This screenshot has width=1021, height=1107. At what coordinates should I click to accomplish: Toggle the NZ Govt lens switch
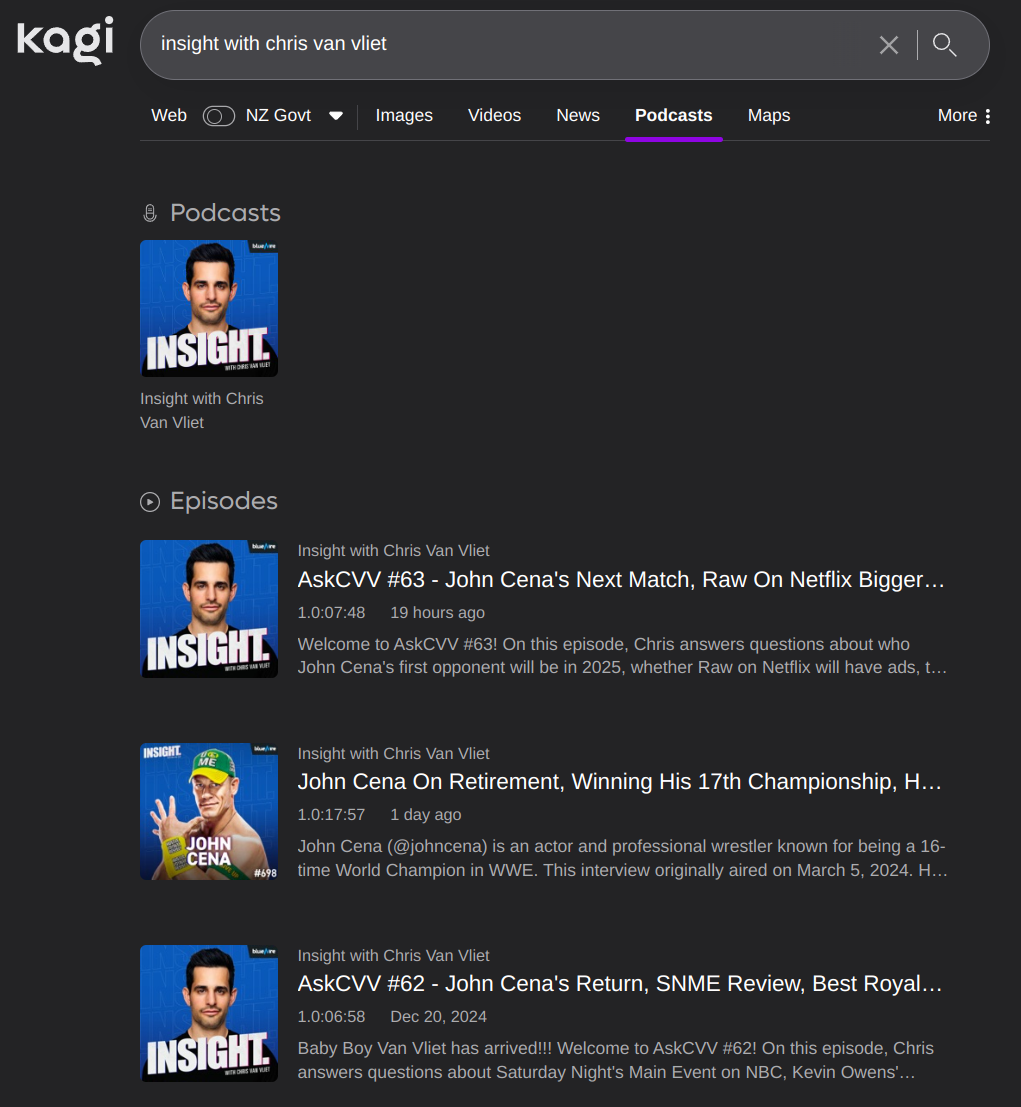click(x=218, y=116)
